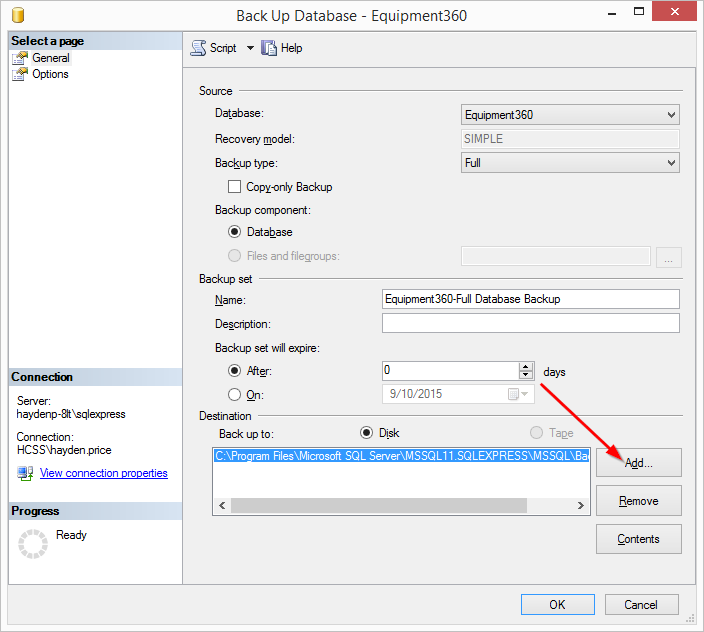Click the database icon in title bar
The width and height of the screenshot is (704, 632).
18,16
